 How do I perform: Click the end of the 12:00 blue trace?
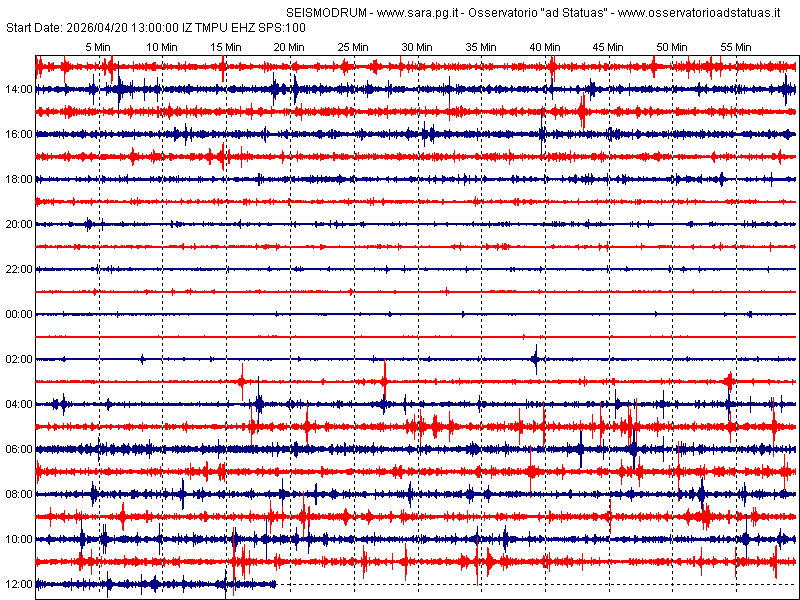pyautogui.click(x=275, y=584)
